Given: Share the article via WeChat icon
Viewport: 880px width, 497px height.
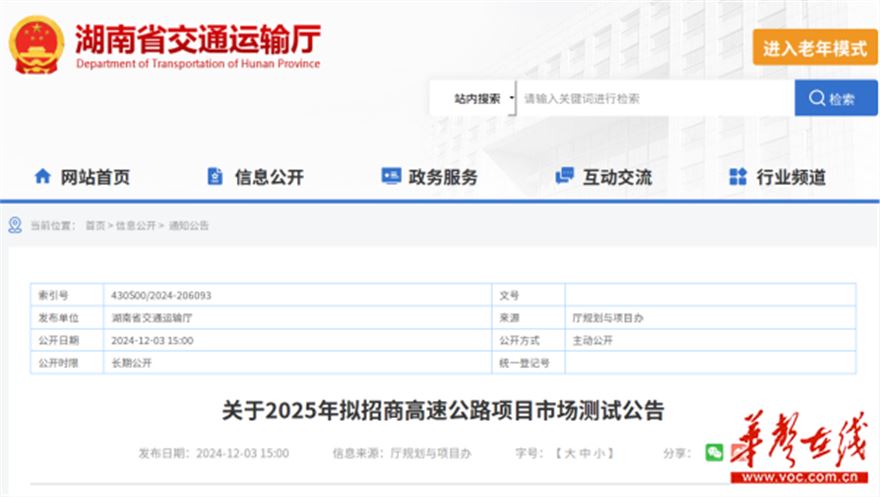Looking at the screenshot, I should point(714,453).
